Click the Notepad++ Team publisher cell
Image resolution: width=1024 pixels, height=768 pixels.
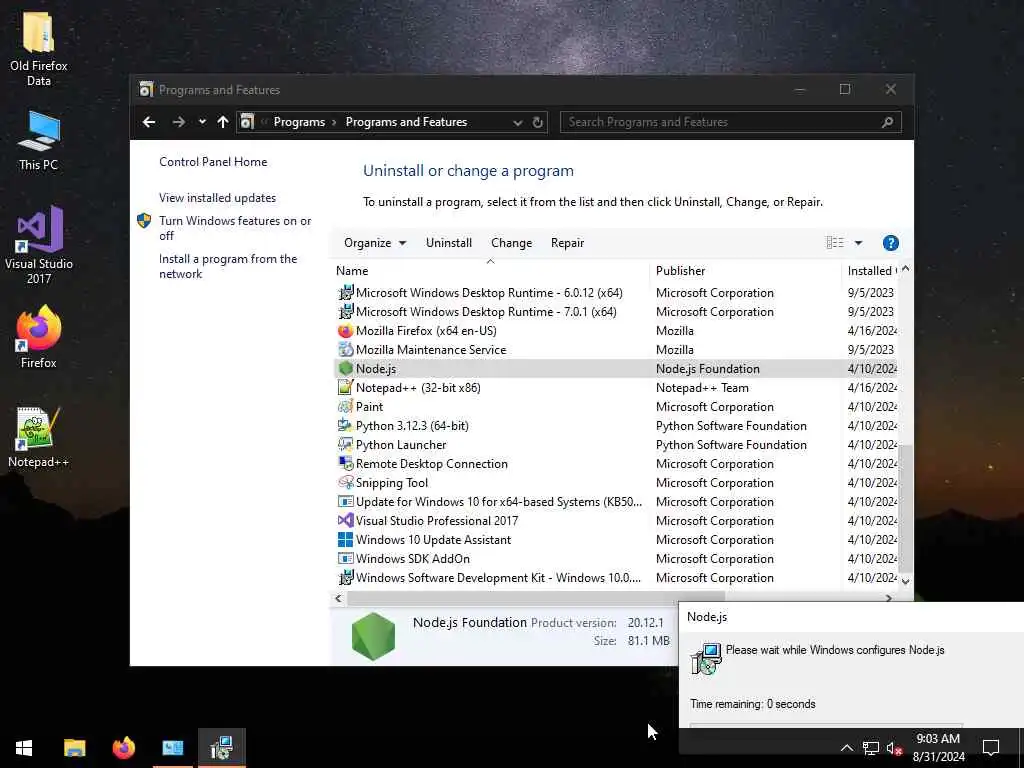pyautogui.click(x=702, y=387)
